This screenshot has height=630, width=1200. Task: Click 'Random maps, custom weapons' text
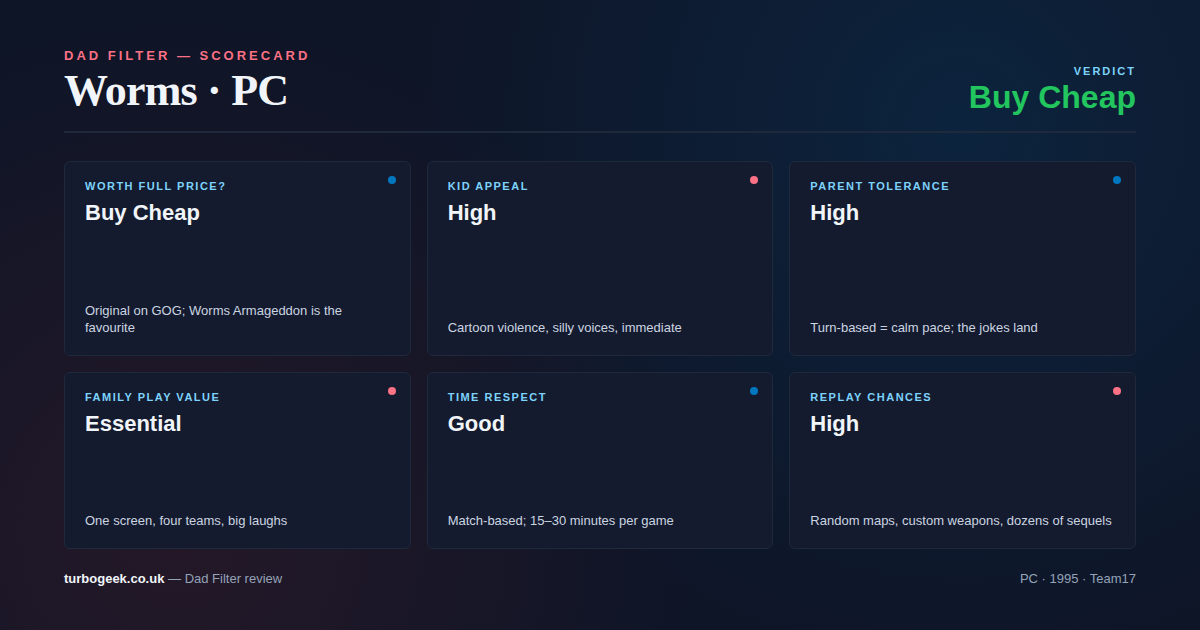961,520
